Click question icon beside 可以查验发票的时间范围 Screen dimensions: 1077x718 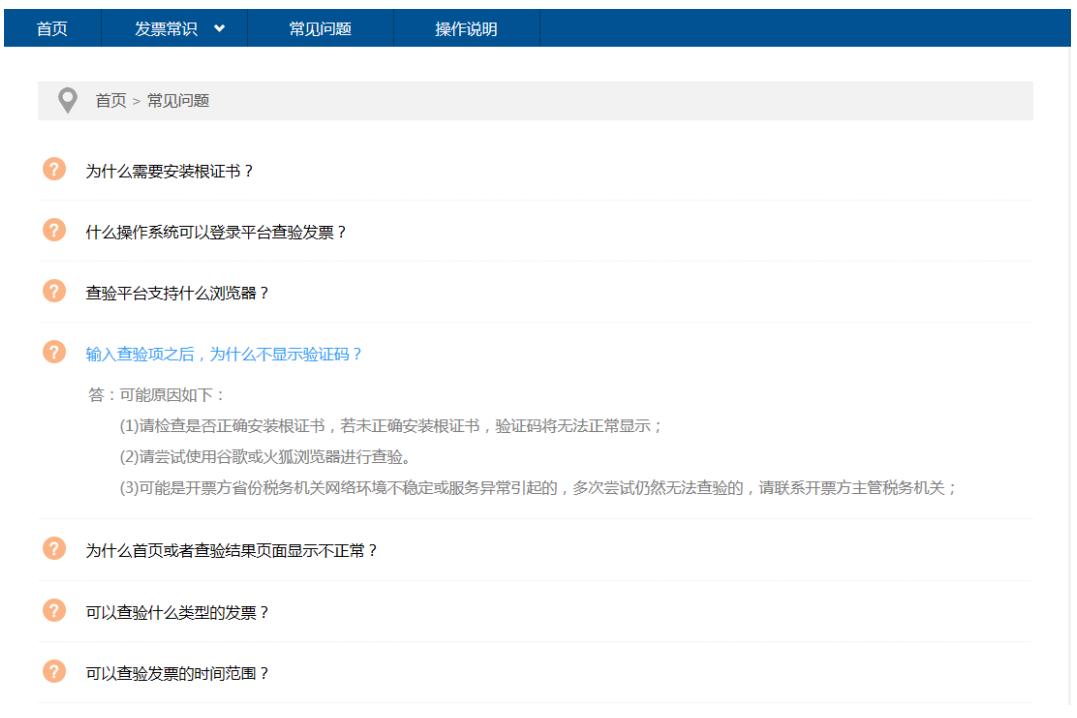(x=54, y=671)
